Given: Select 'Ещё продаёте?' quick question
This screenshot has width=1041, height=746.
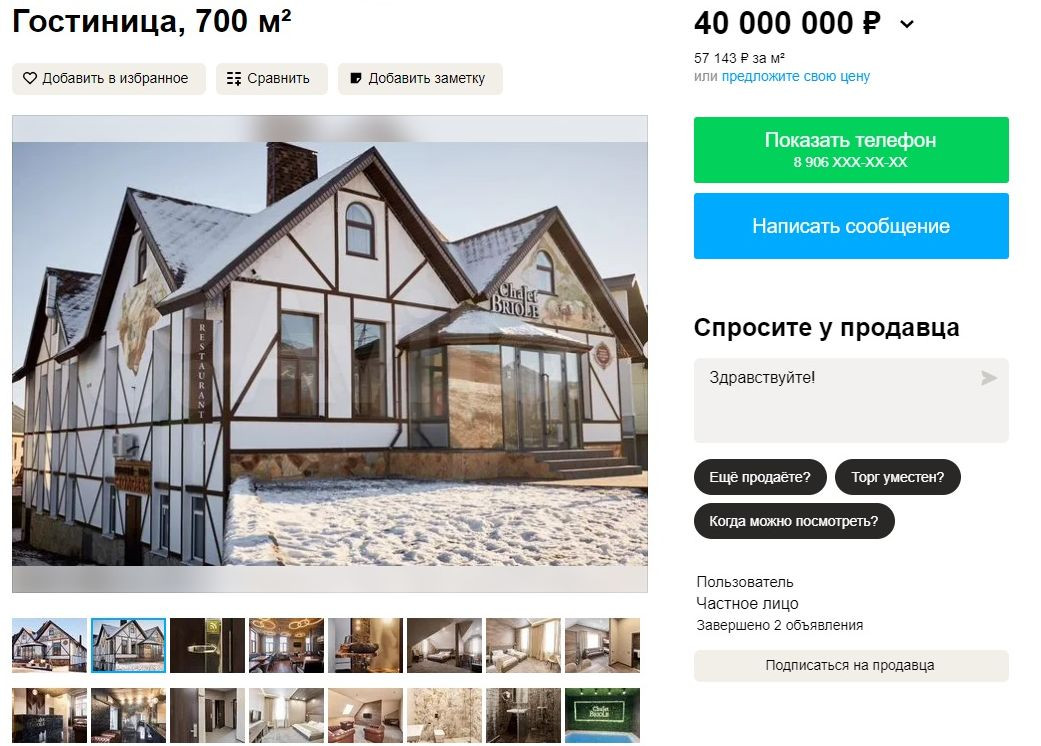Looking at the screenshot, I should pos(760,477).
